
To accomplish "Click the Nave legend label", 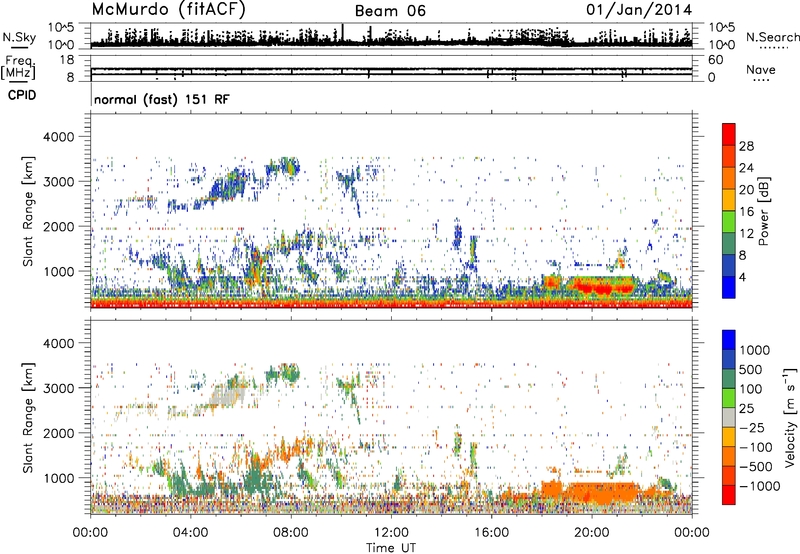I will (761, 70).
